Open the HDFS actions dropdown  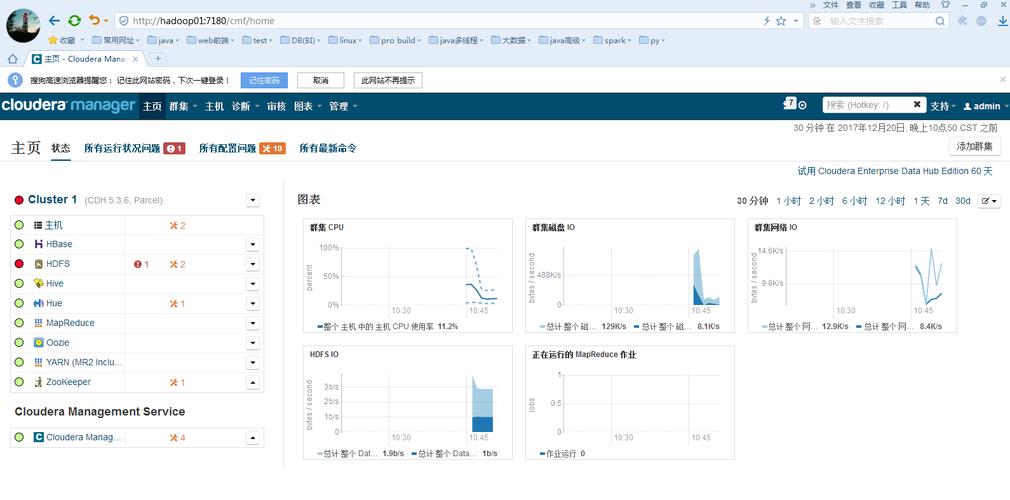click(253, 264)
